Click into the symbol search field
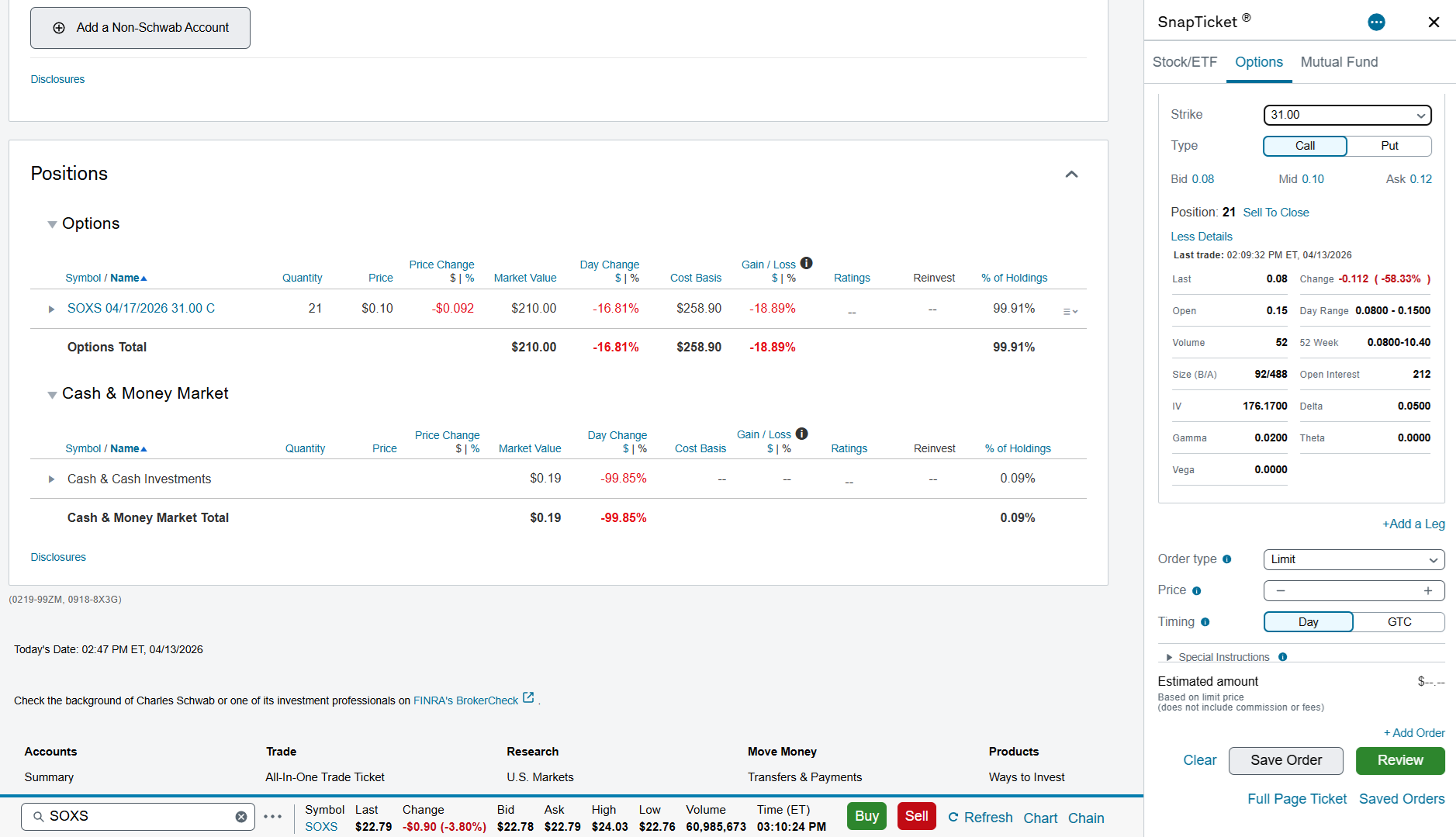This screenshot has width=1456, height=837. tap(140, 817)
